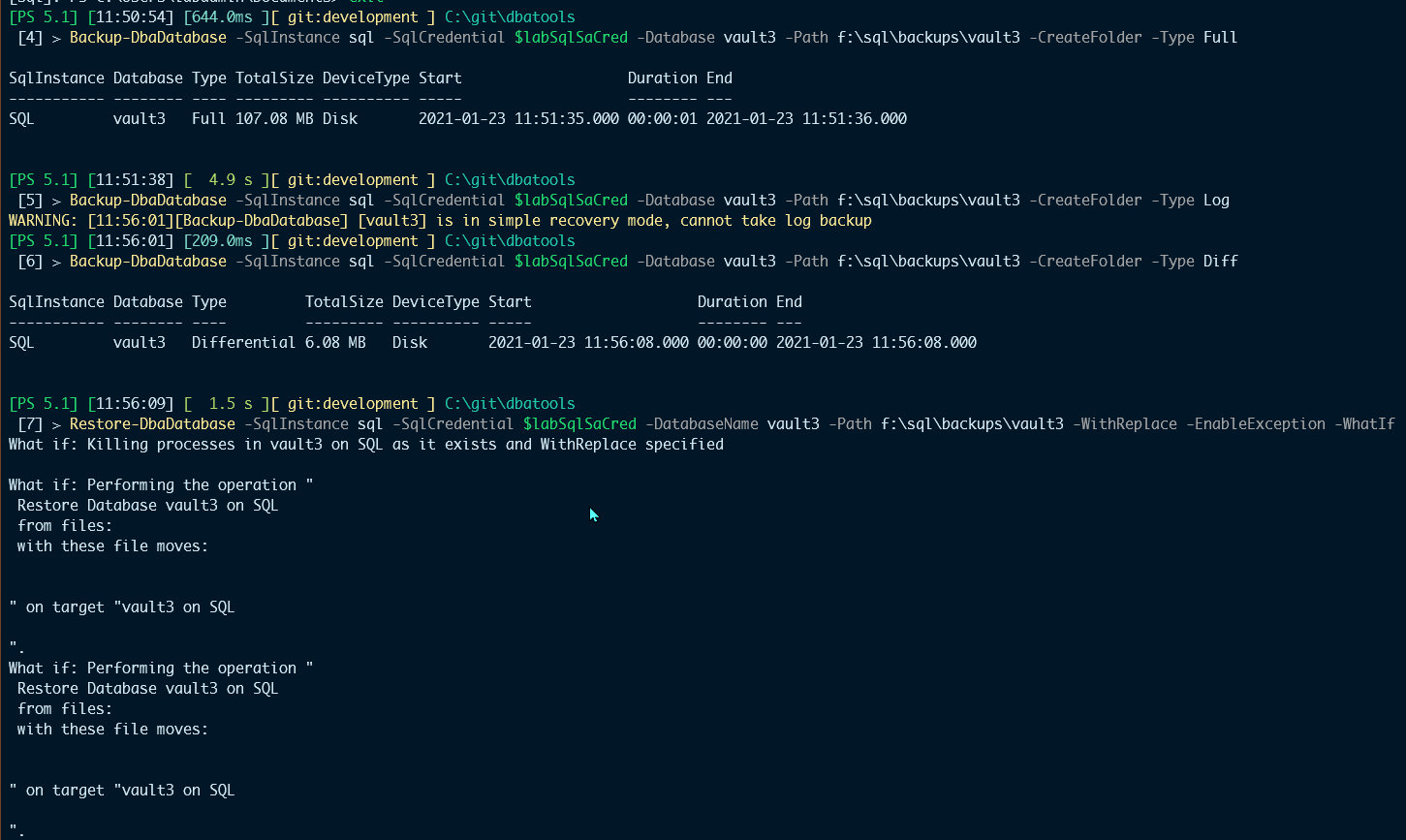Image resolution: width=1406 pixels, height=840 pixels.
Task: Select the -Type Log argument
Action: (1191, 200)
